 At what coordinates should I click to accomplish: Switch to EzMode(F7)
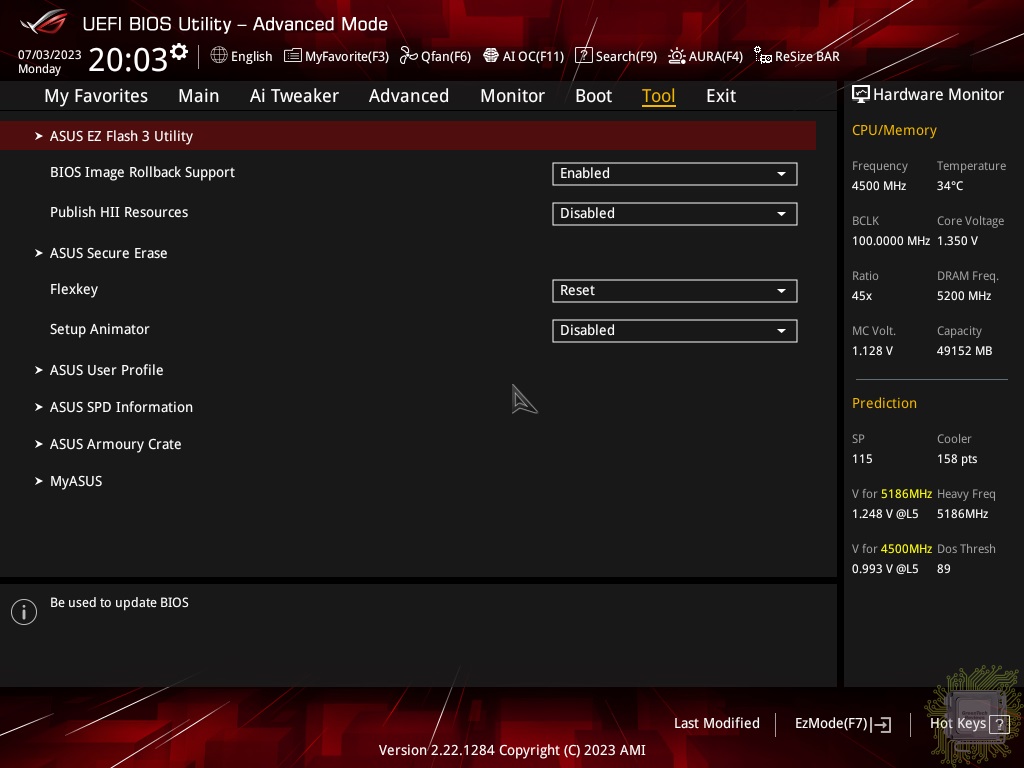[x=841, y=724]
